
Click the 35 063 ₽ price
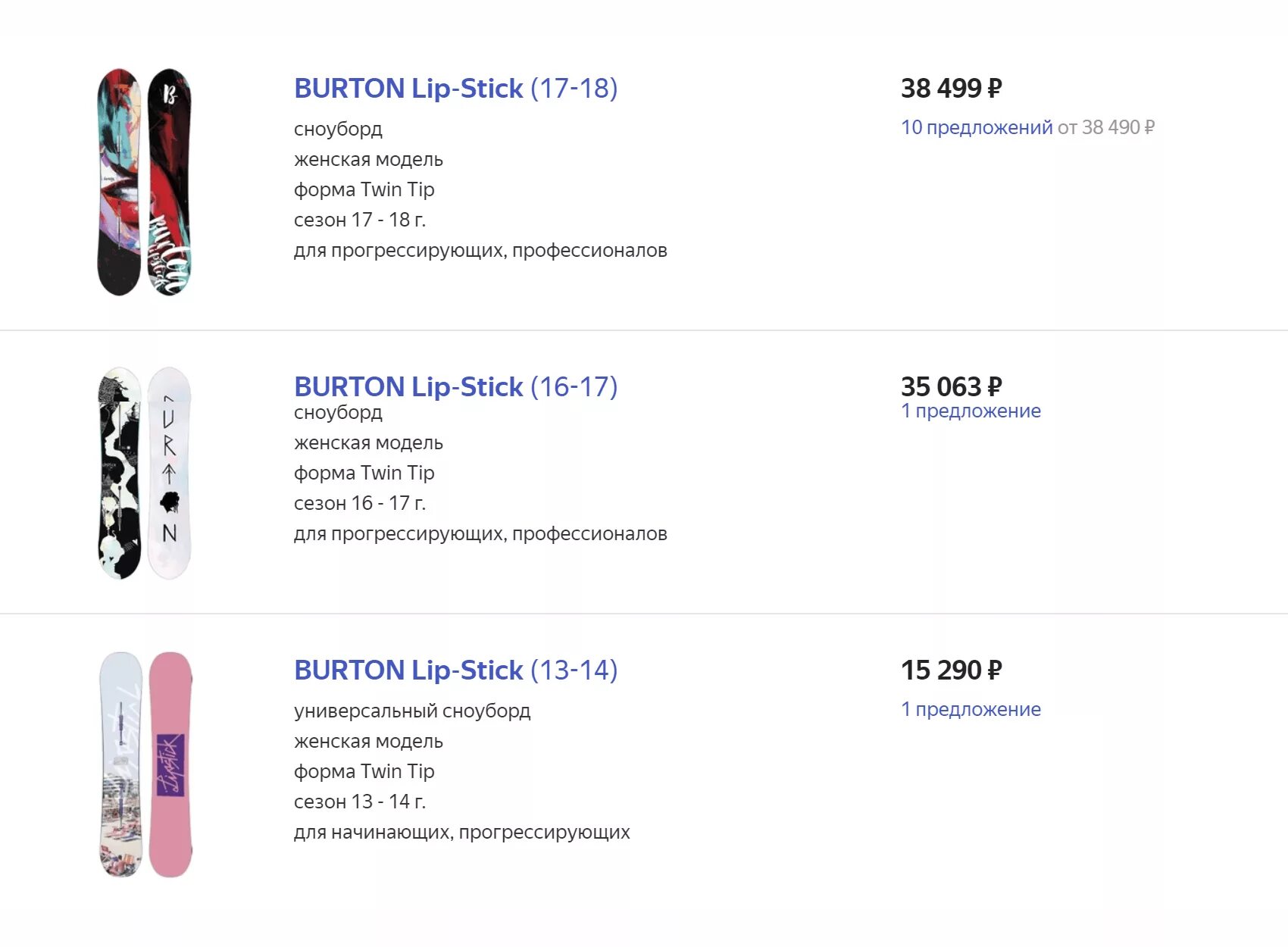(951, 387)
